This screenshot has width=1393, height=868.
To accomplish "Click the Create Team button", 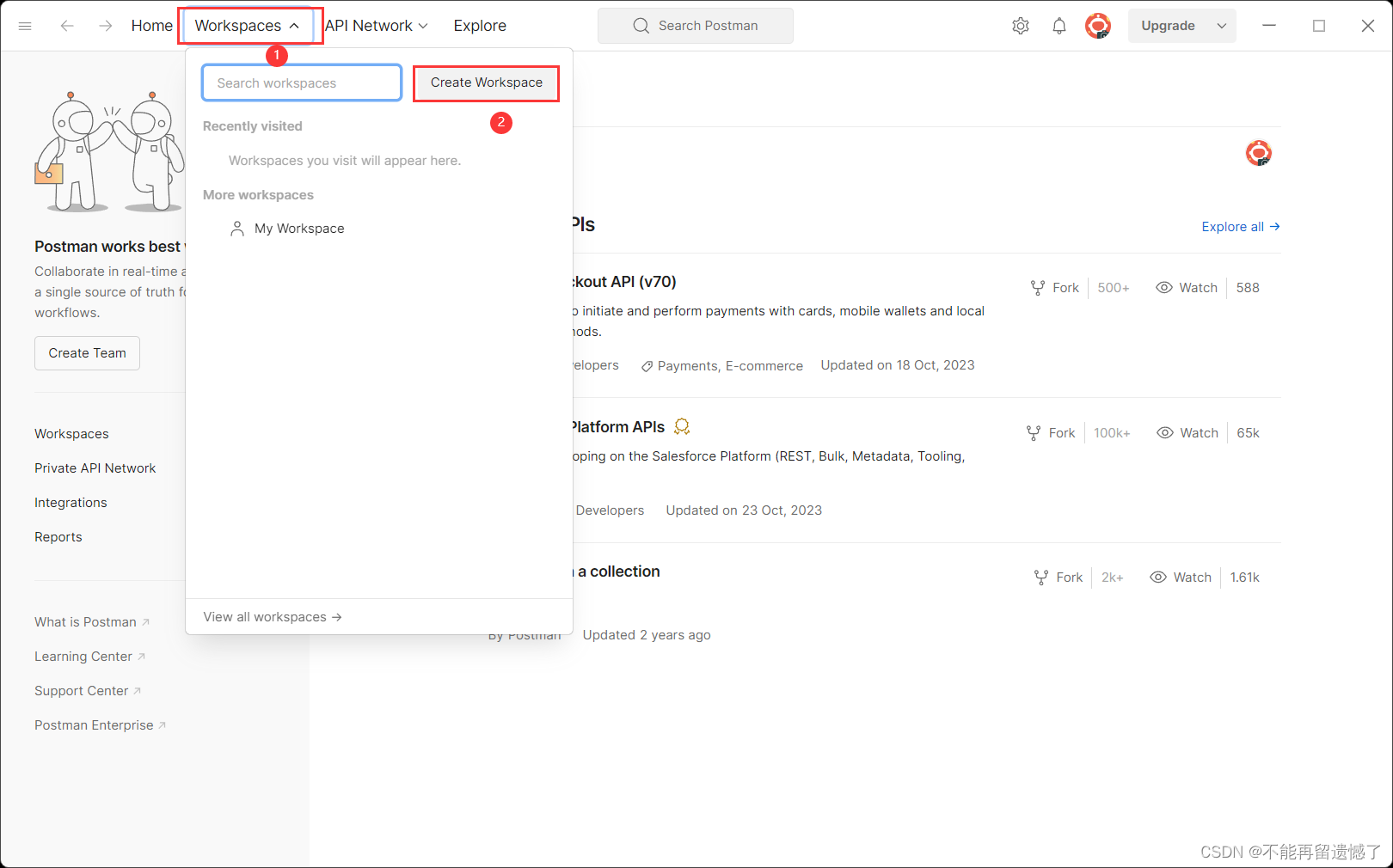I will 87,353.
